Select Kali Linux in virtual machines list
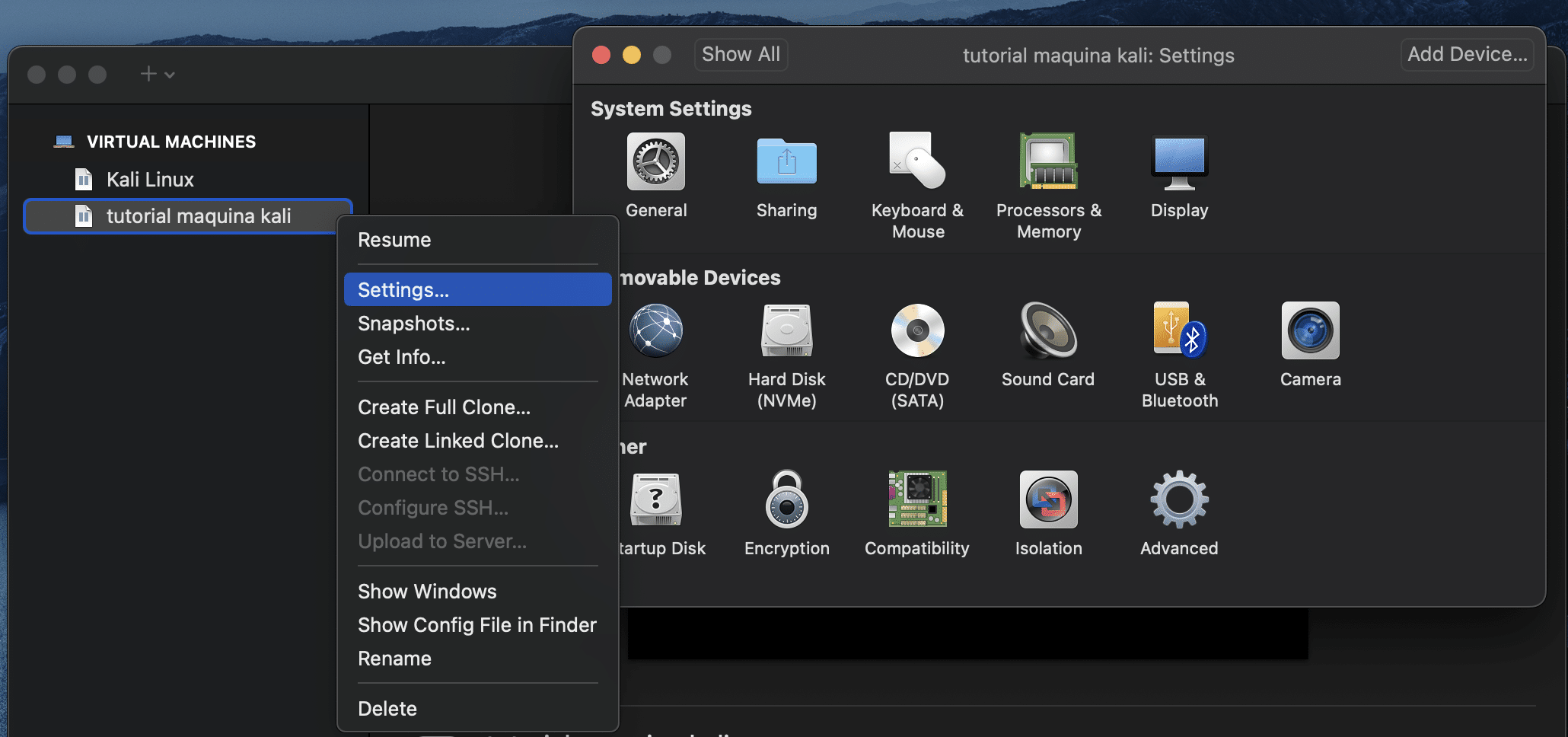The height and width of the screenshot is (737, 1568). [150, 180]
